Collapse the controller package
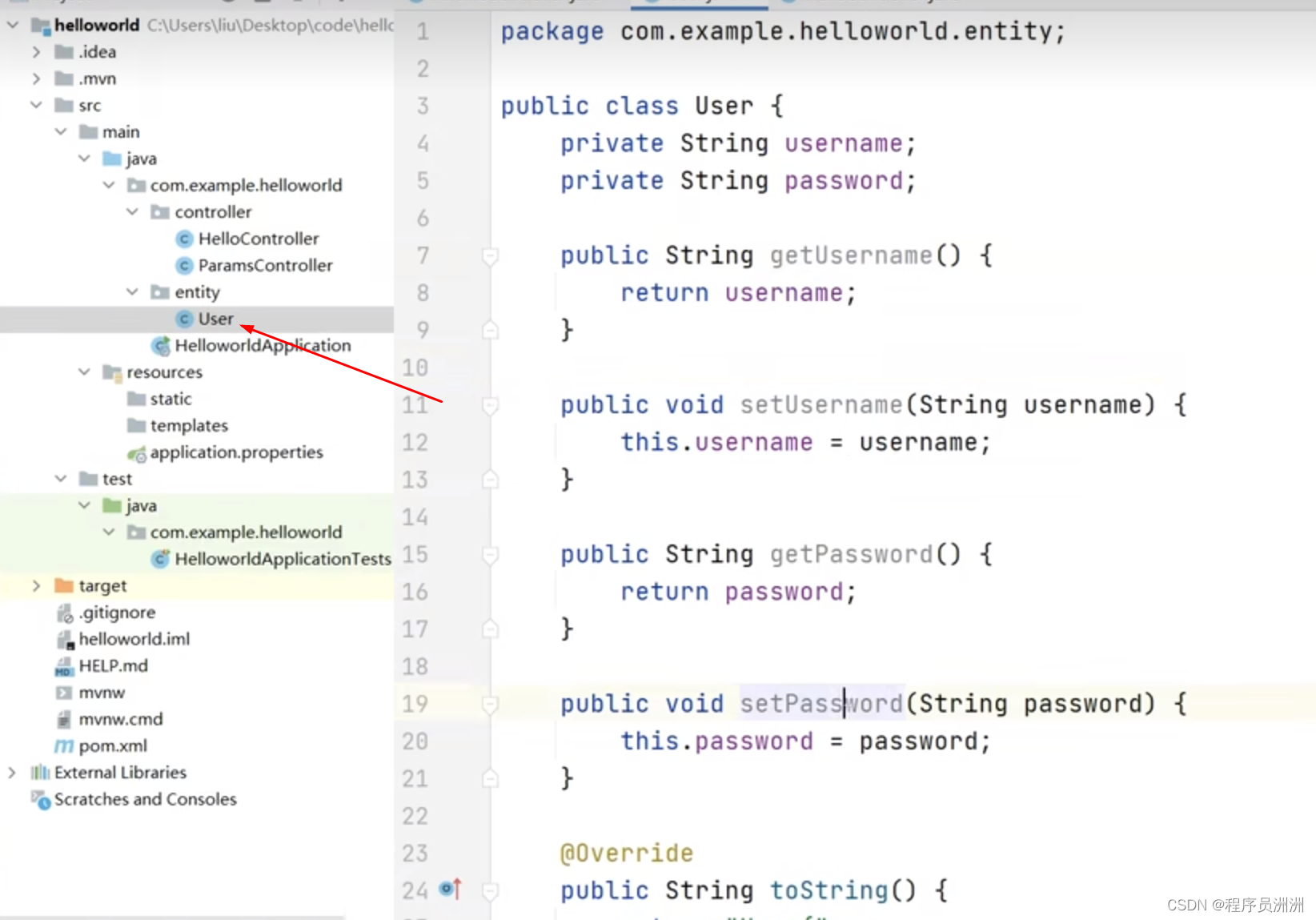 pyautogui.click(x=133, y=211)
